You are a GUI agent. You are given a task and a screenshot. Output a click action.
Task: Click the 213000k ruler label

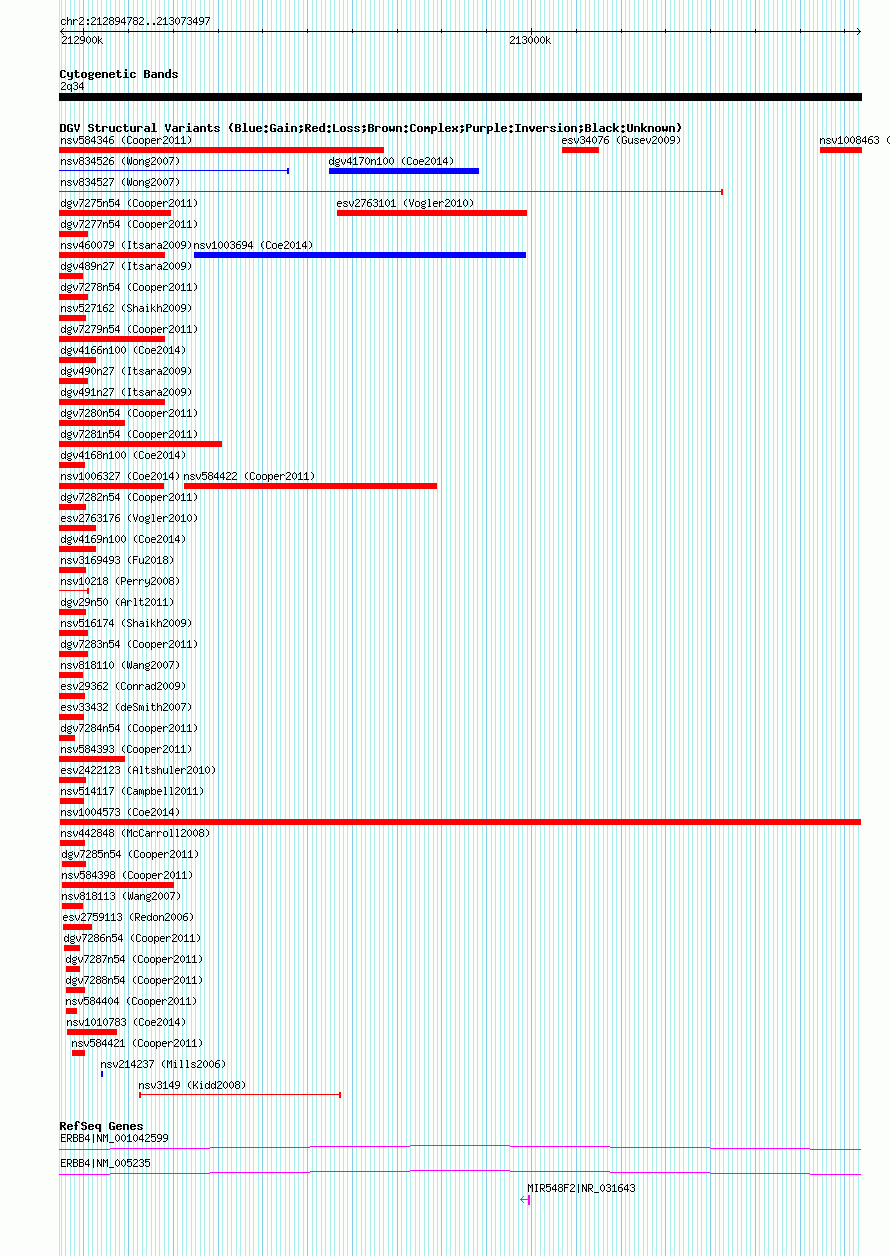pos(530,40)
